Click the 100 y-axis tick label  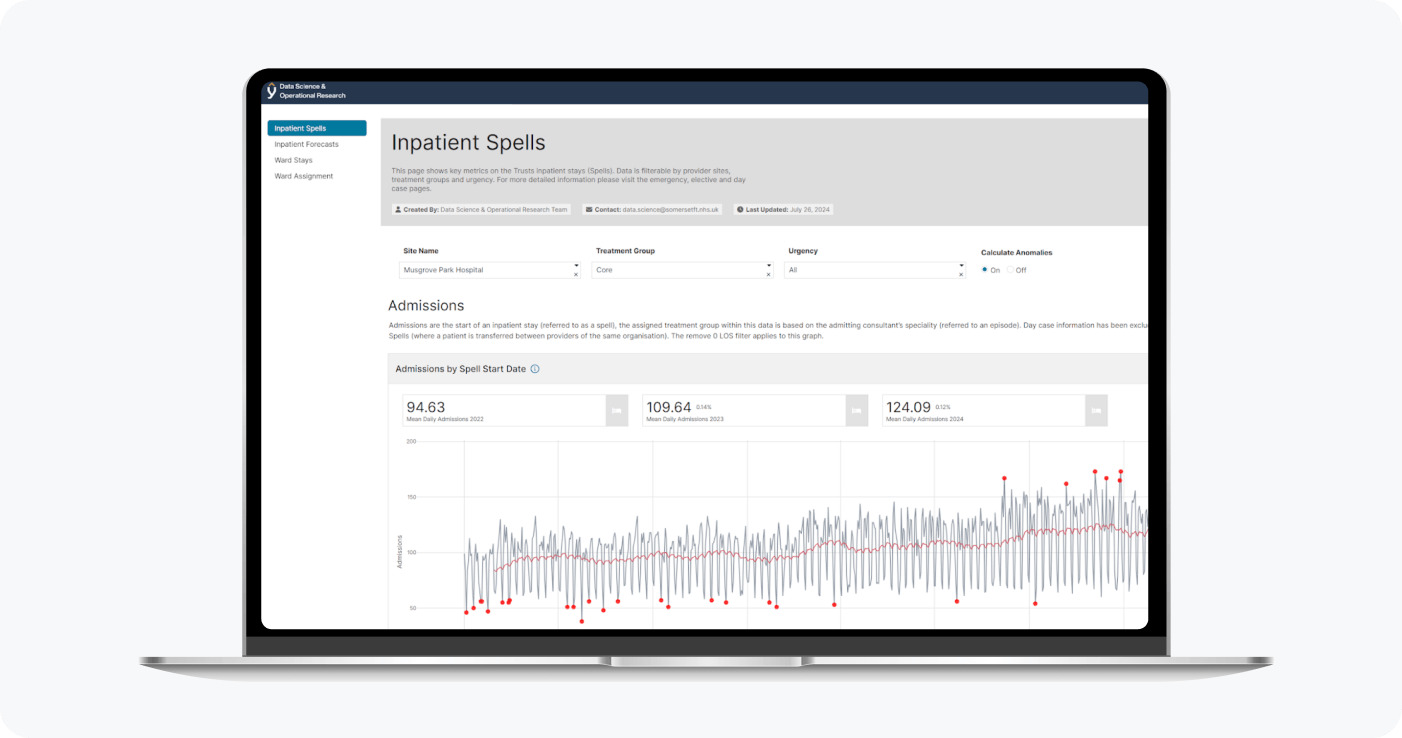tap(411, 552)
